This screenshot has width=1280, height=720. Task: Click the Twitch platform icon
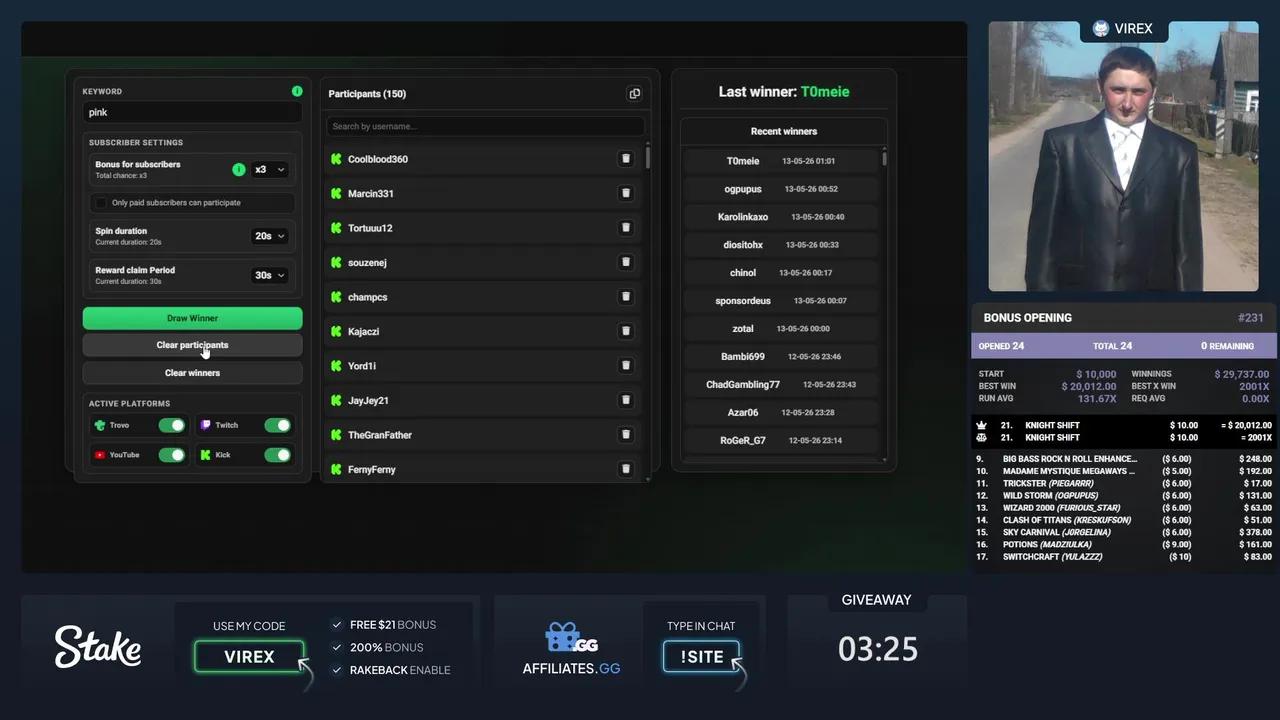206,425
